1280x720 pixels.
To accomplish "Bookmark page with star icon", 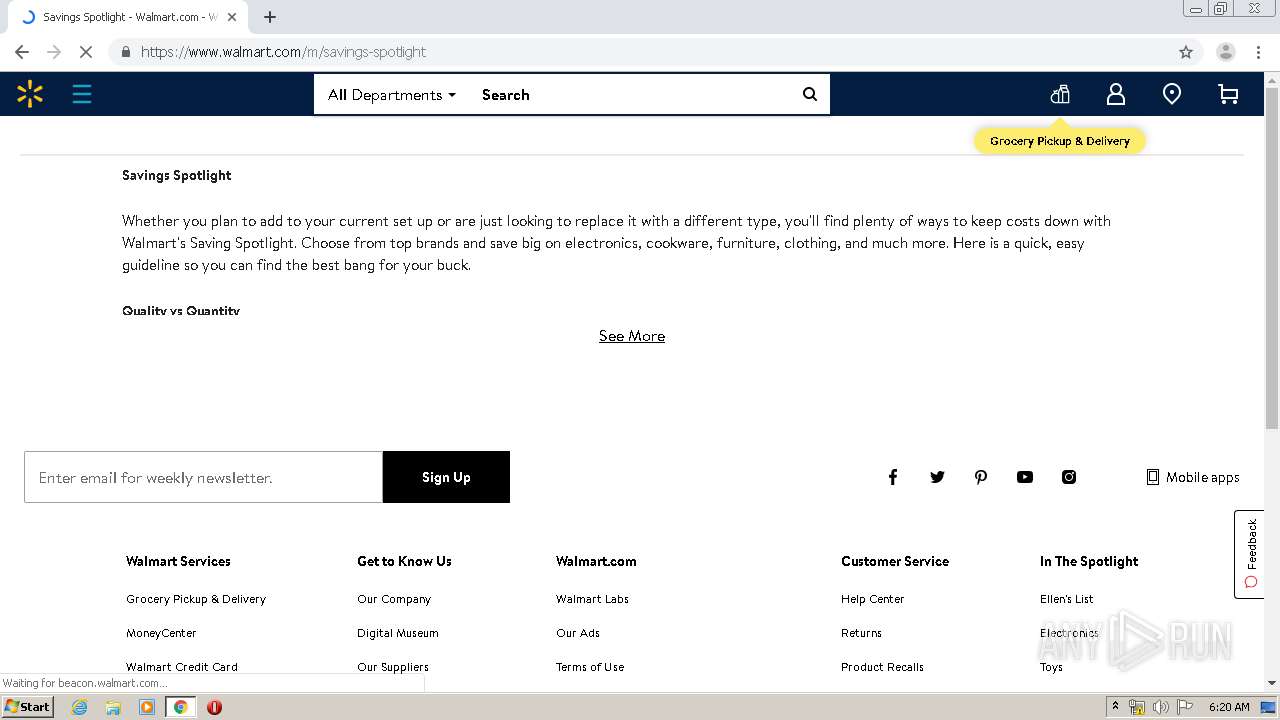I will 1186,52.
